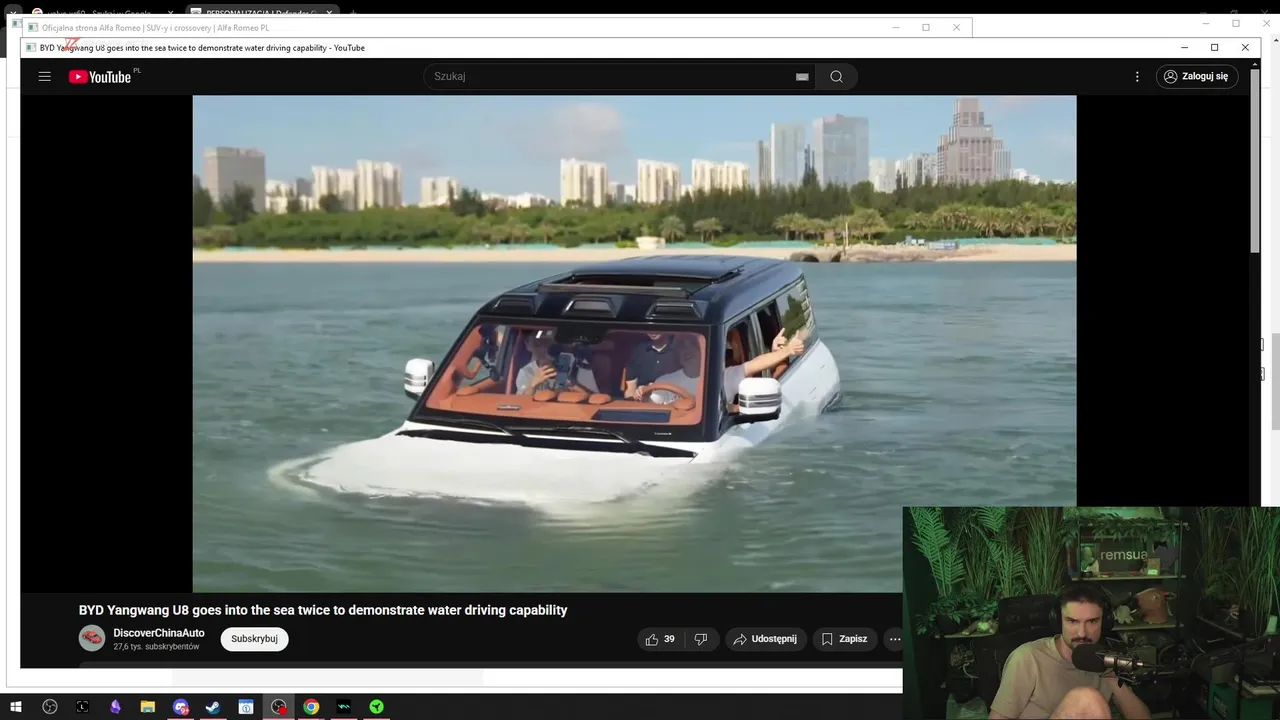Open the purple Obsidian taskbar icon

[116, 707]
